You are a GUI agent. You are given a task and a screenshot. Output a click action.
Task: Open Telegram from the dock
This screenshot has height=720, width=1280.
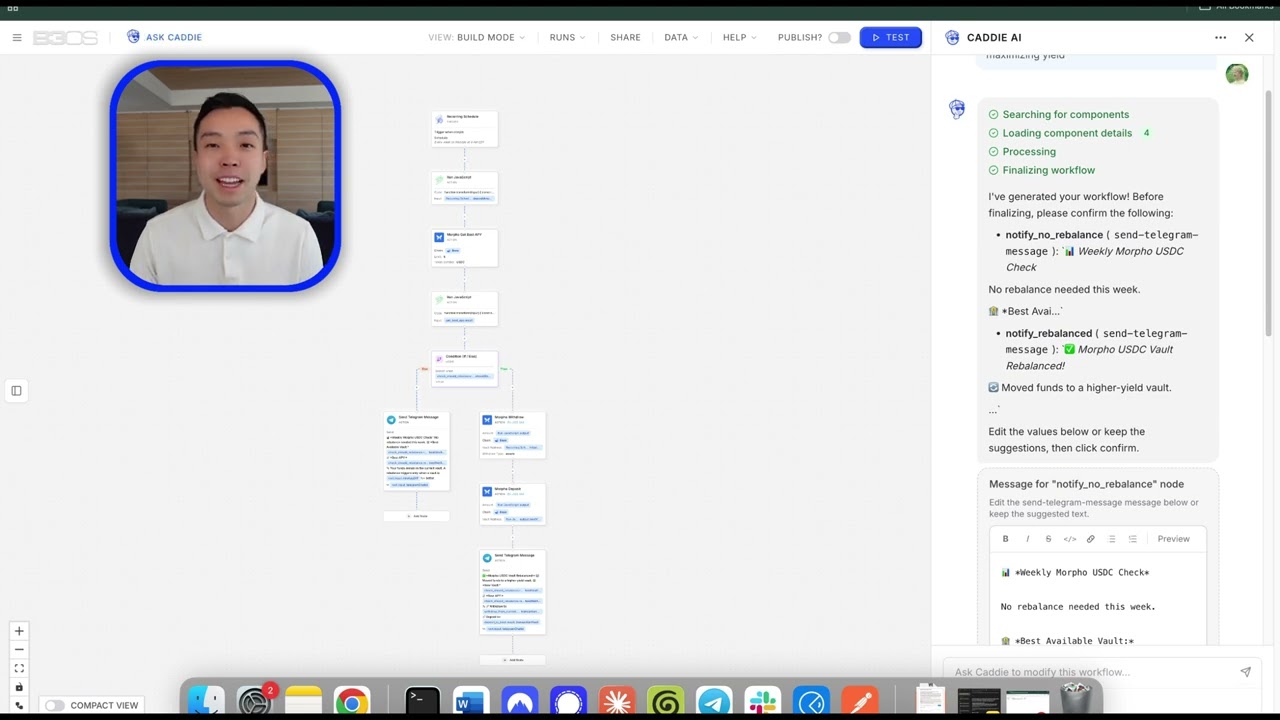tap(714, 702)
